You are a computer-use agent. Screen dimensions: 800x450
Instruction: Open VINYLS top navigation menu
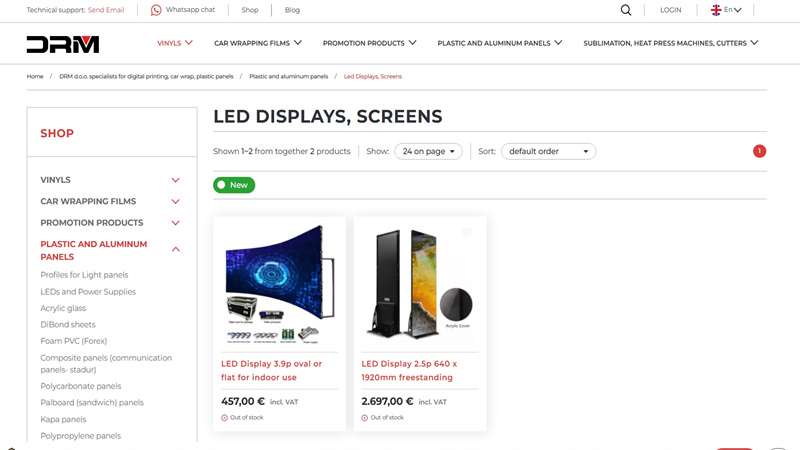(174, 43)
